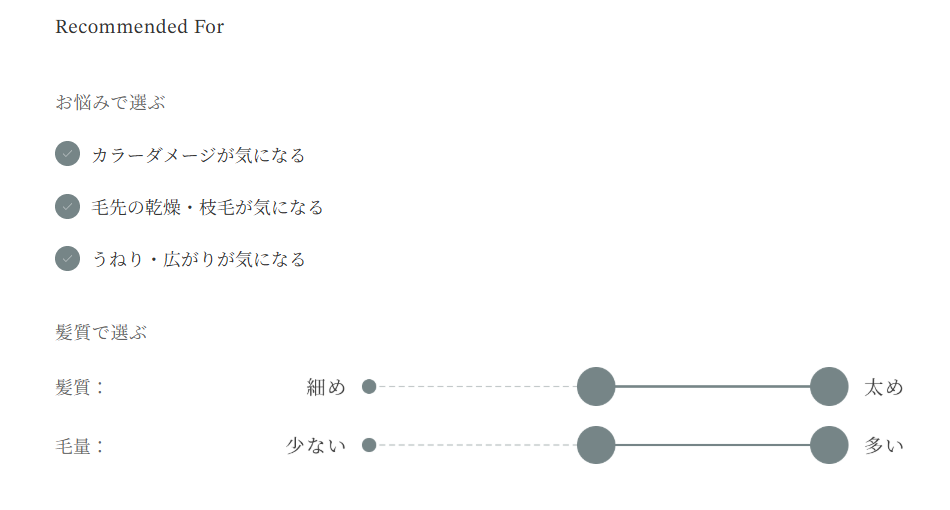
Task: Click the お悩みで選ぶ section heading
Action: 110,102
